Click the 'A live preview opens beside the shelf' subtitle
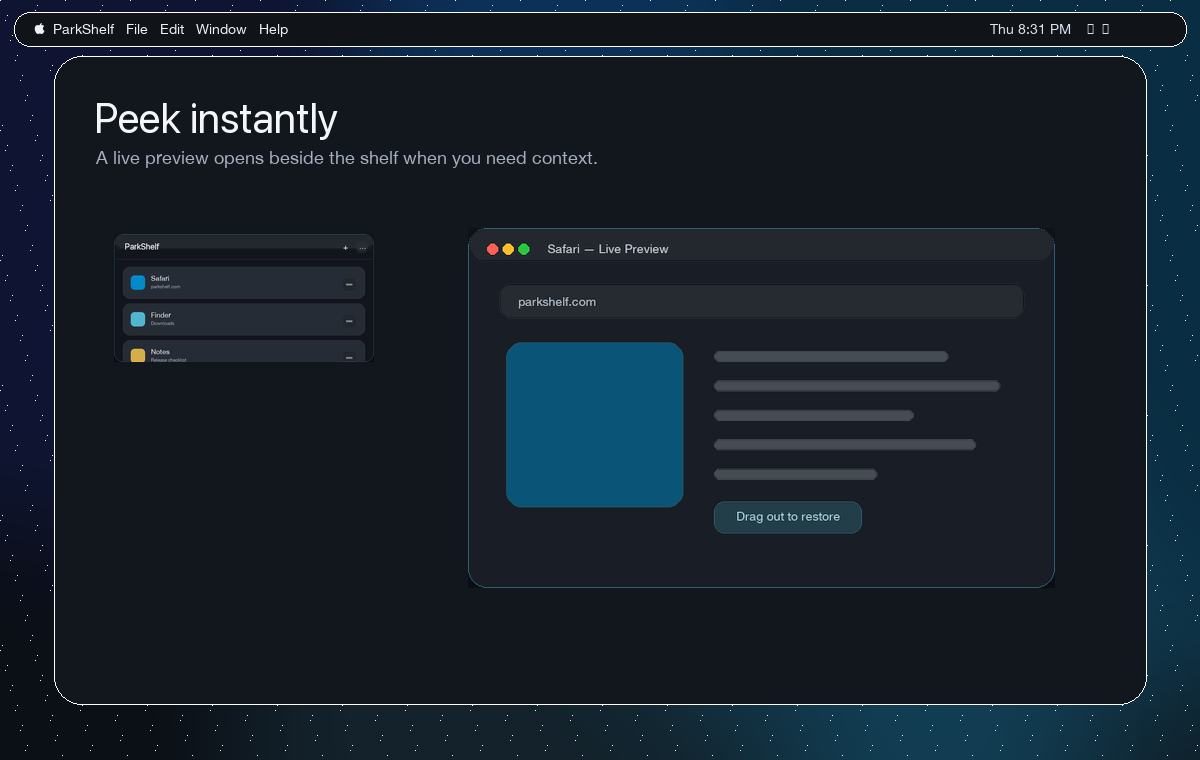 (x=346, y=158)
